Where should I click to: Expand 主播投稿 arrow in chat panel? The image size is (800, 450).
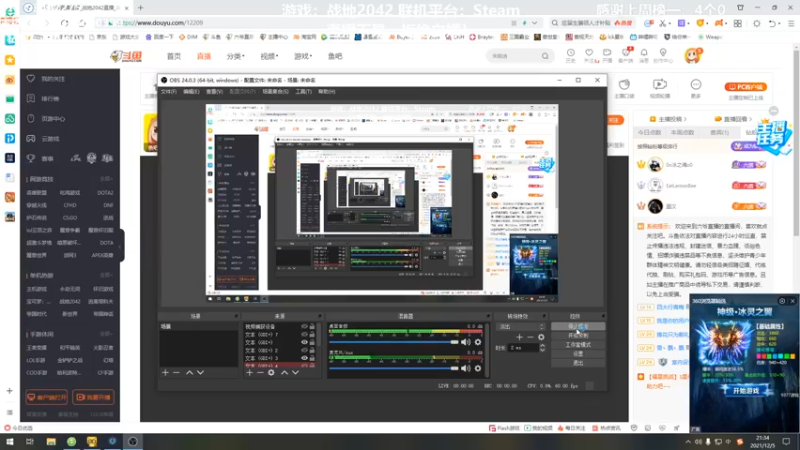pos(685,119)
